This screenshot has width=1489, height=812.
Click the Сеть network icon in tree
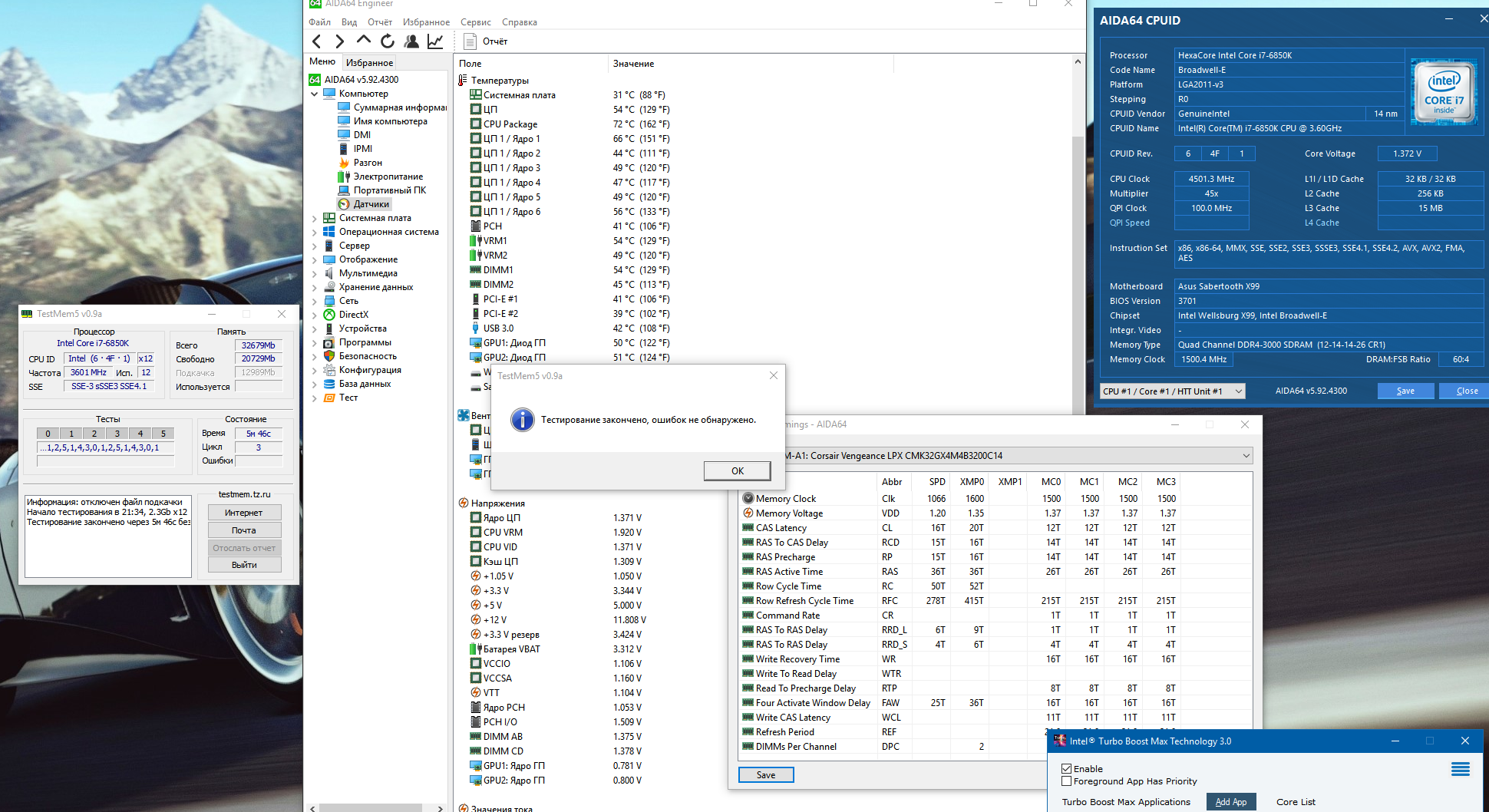pyautogui.click(x=329, y=301)
